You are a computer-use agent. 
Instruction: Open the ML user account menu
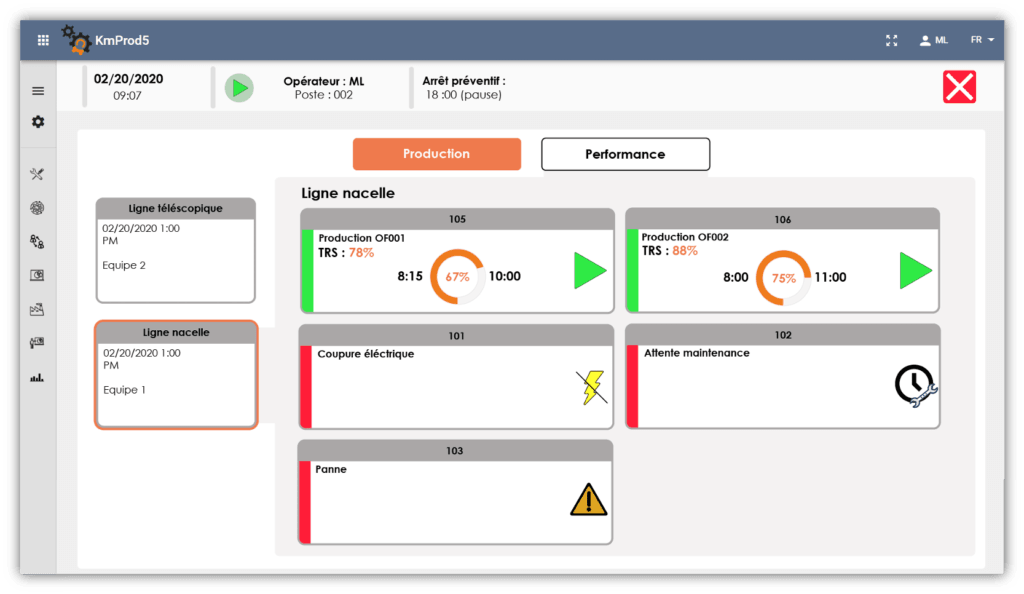pos(933,40)
